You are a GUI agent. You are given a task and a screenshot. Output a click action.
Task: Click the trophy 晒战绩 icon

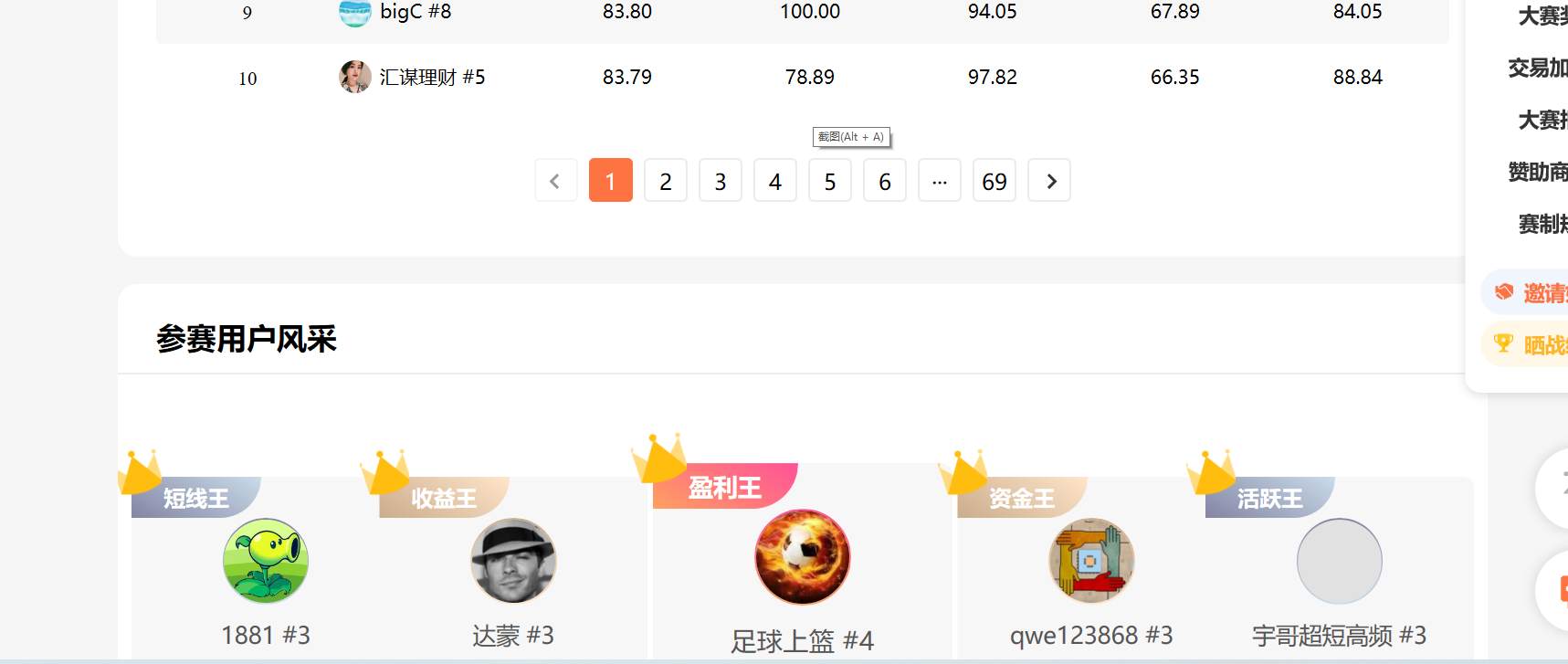tap(1503, 343)
